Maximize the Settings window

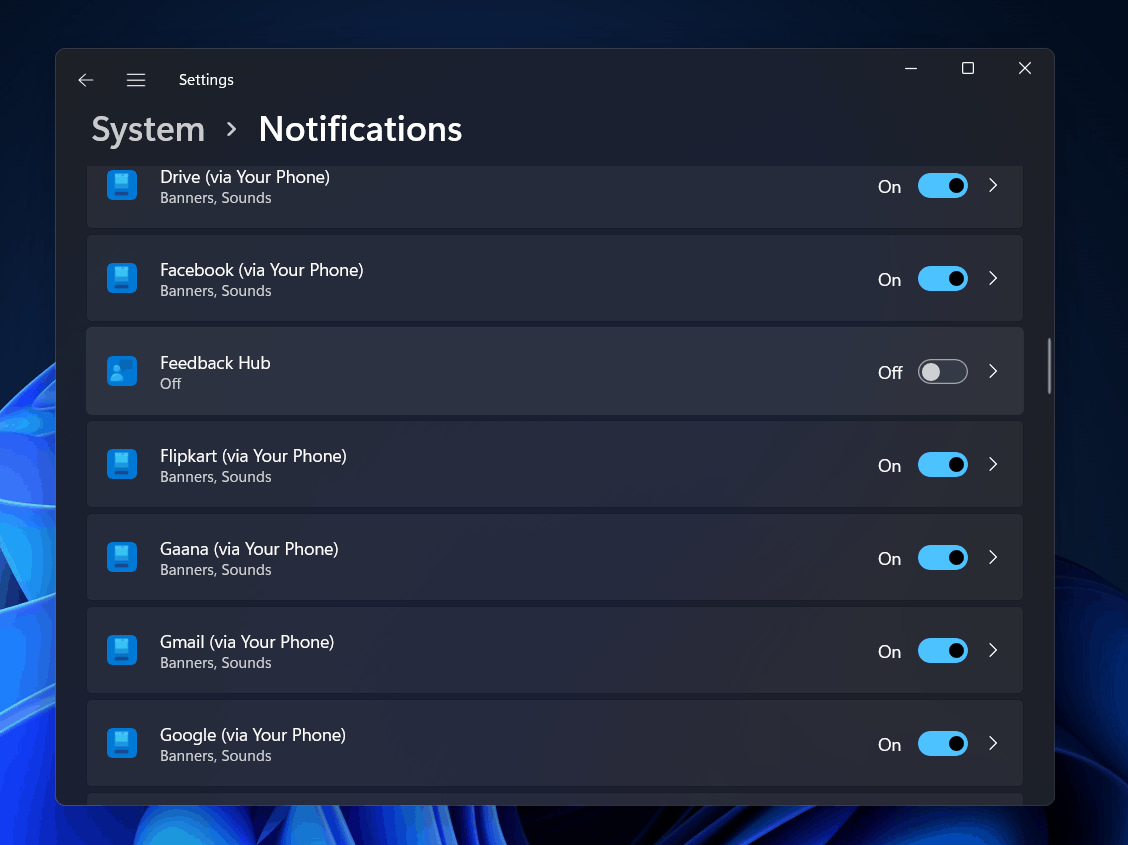point(967,68)
